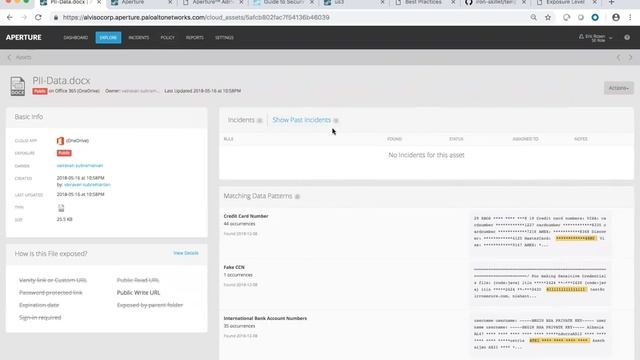Open the Settings navigation item
Viewport: 640px width, 360px height.
[x=224, y=38]
